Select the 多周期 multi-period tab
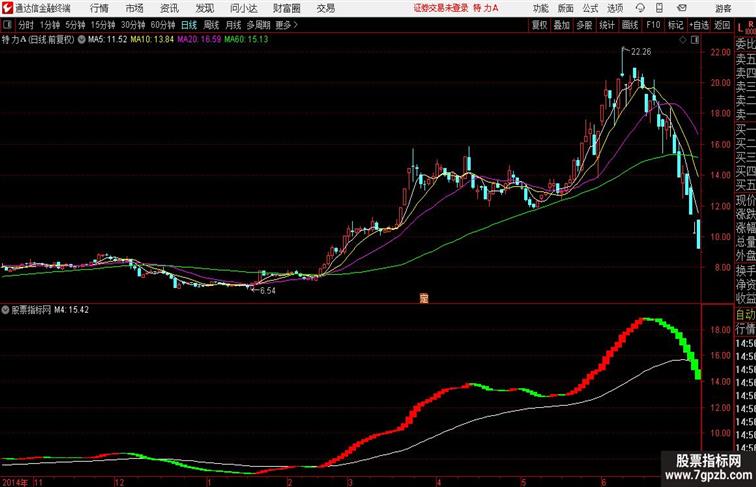Viewport: 756px width, 487px height. (258, 25)
